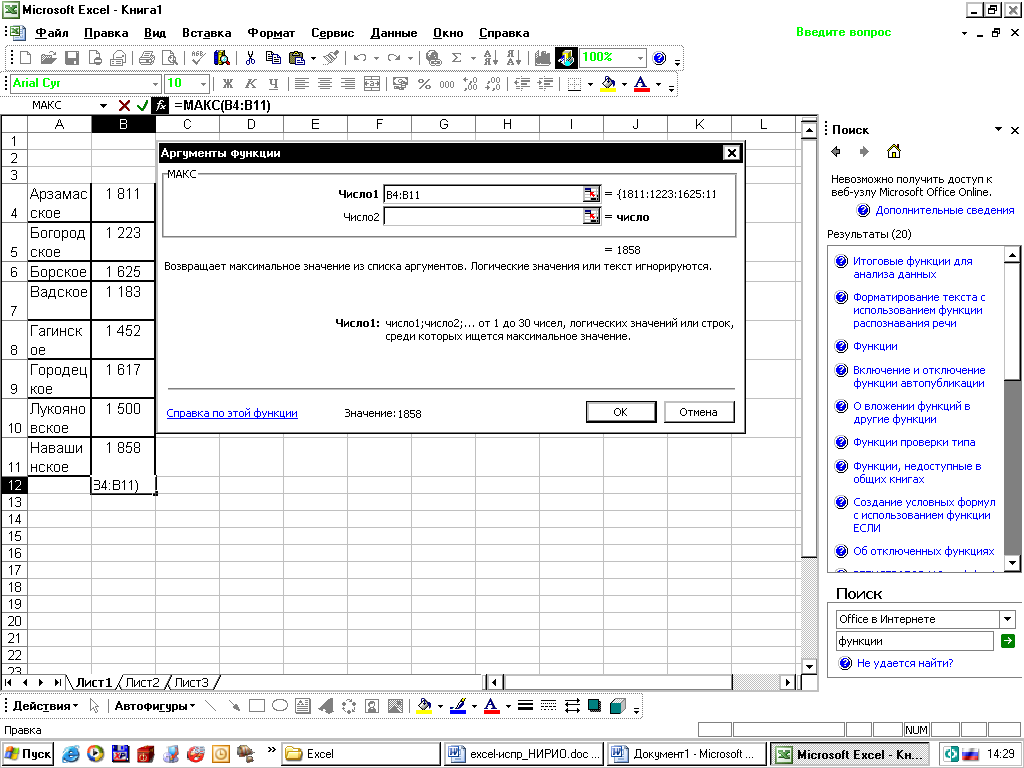Click the Chart Wizard icon
Viewport: 1024px width, 768px height.
pos(542,58)
